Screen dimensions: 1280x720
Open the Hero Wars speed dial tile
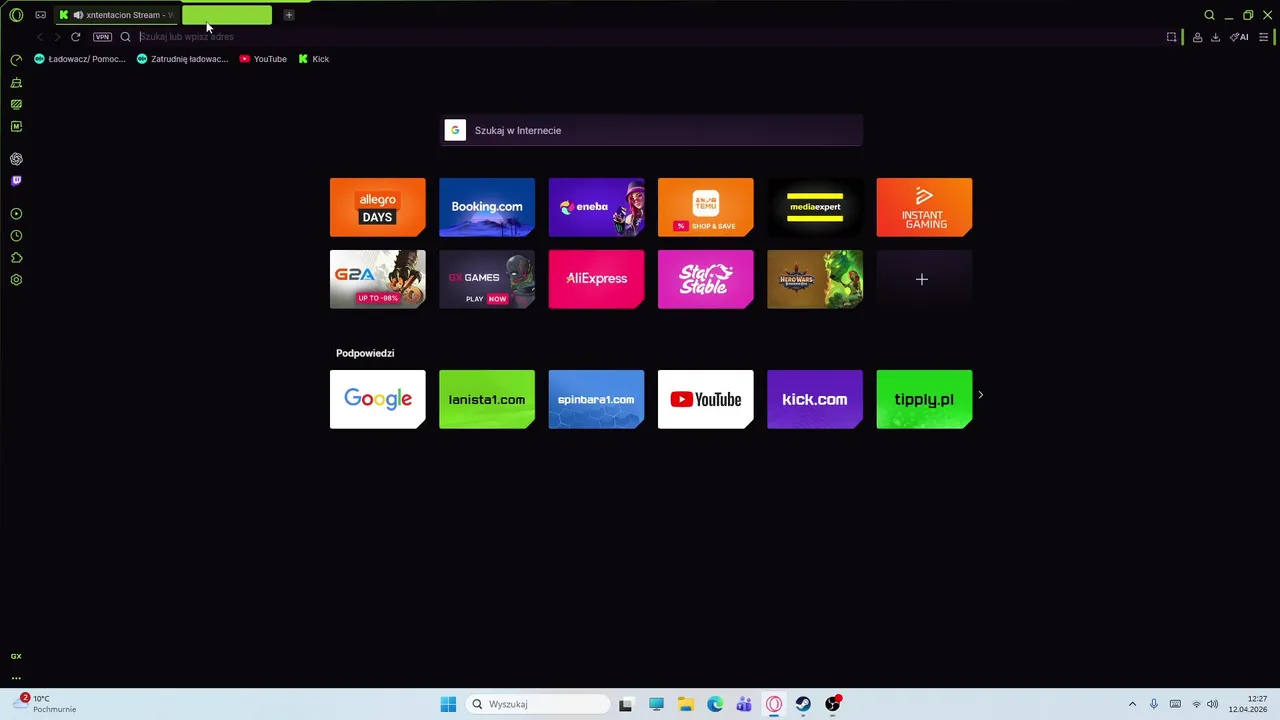pyautogui.click(x=815, y=279)
